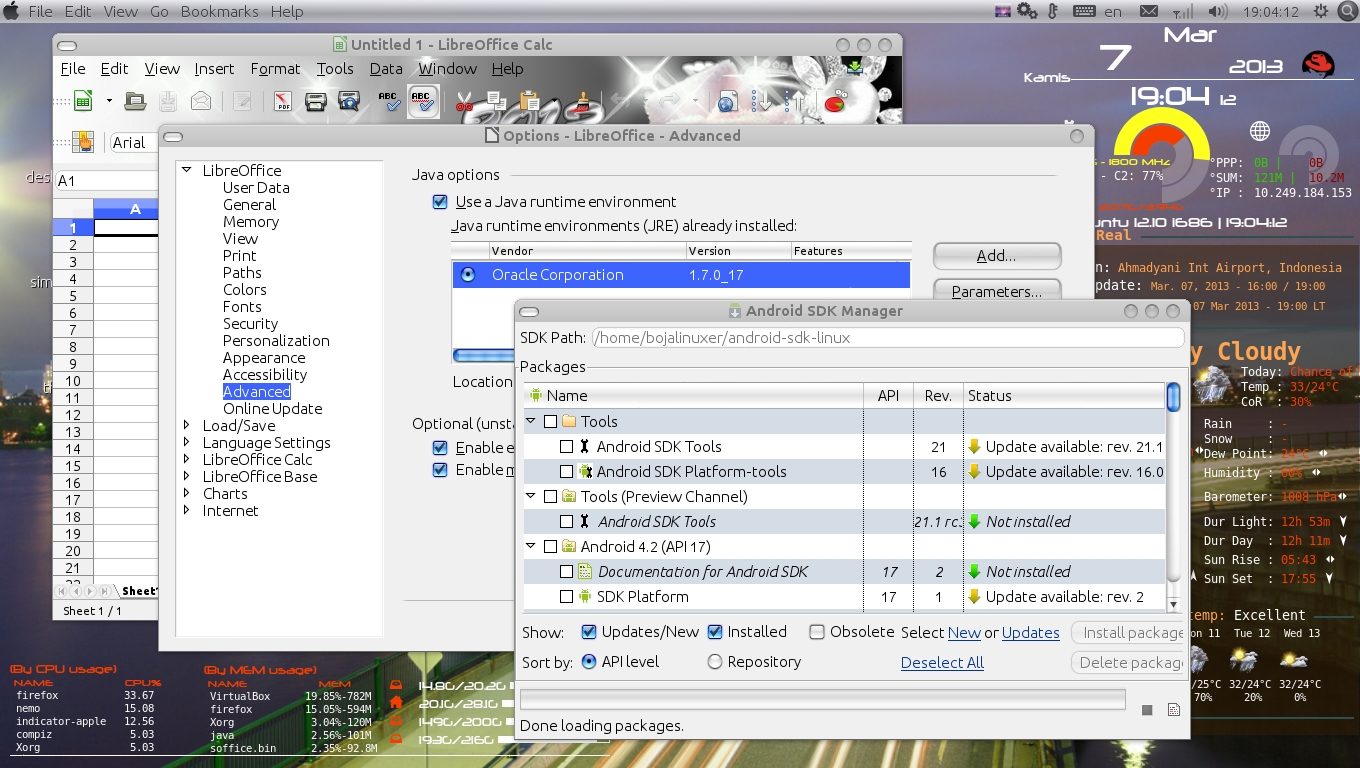Open the mail envelope indicator in top panel
This screenshot has height=768, width=1360.
click(1148, 12)
